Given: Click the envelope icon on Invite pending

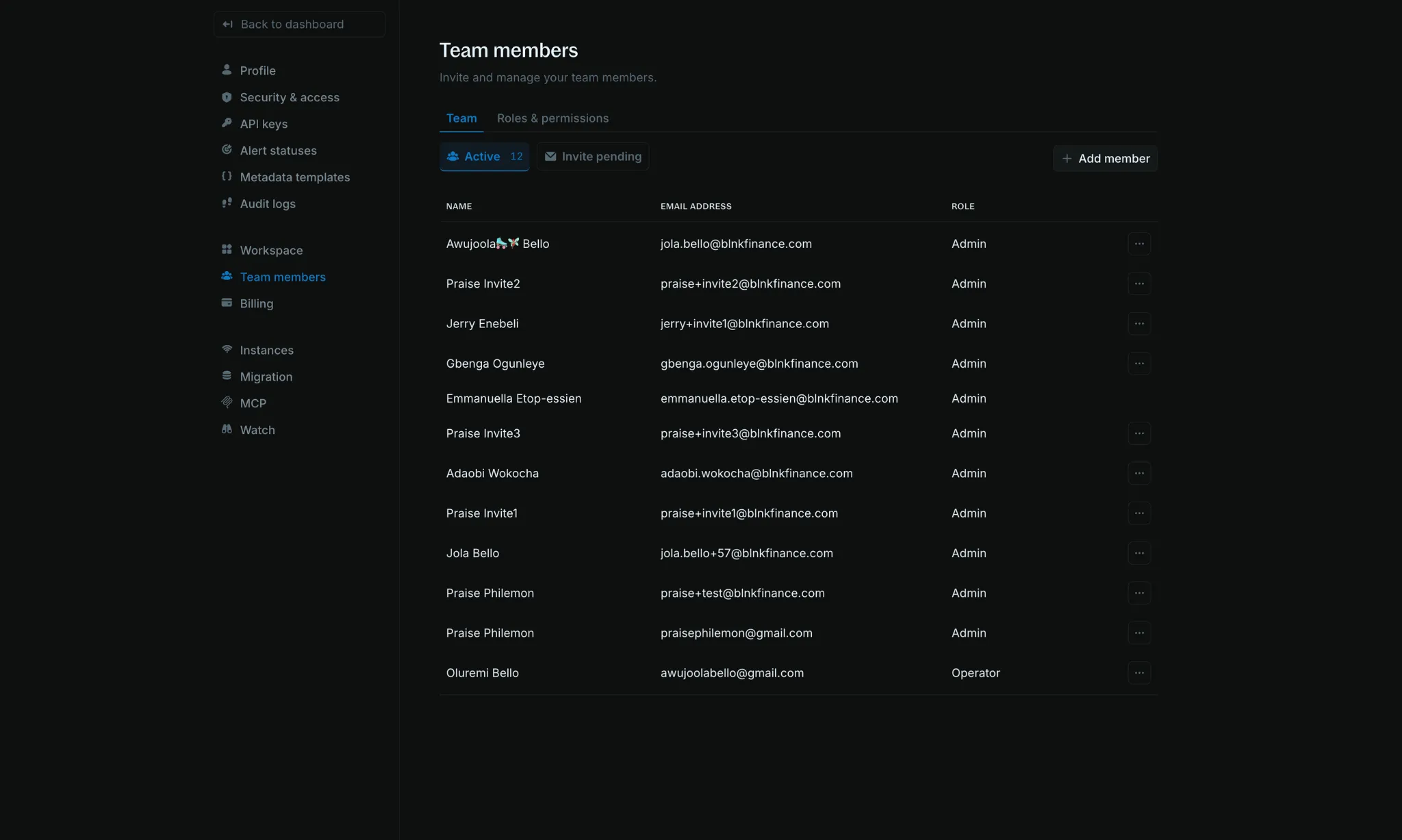Looking at the screenshot, I should 550,157.
